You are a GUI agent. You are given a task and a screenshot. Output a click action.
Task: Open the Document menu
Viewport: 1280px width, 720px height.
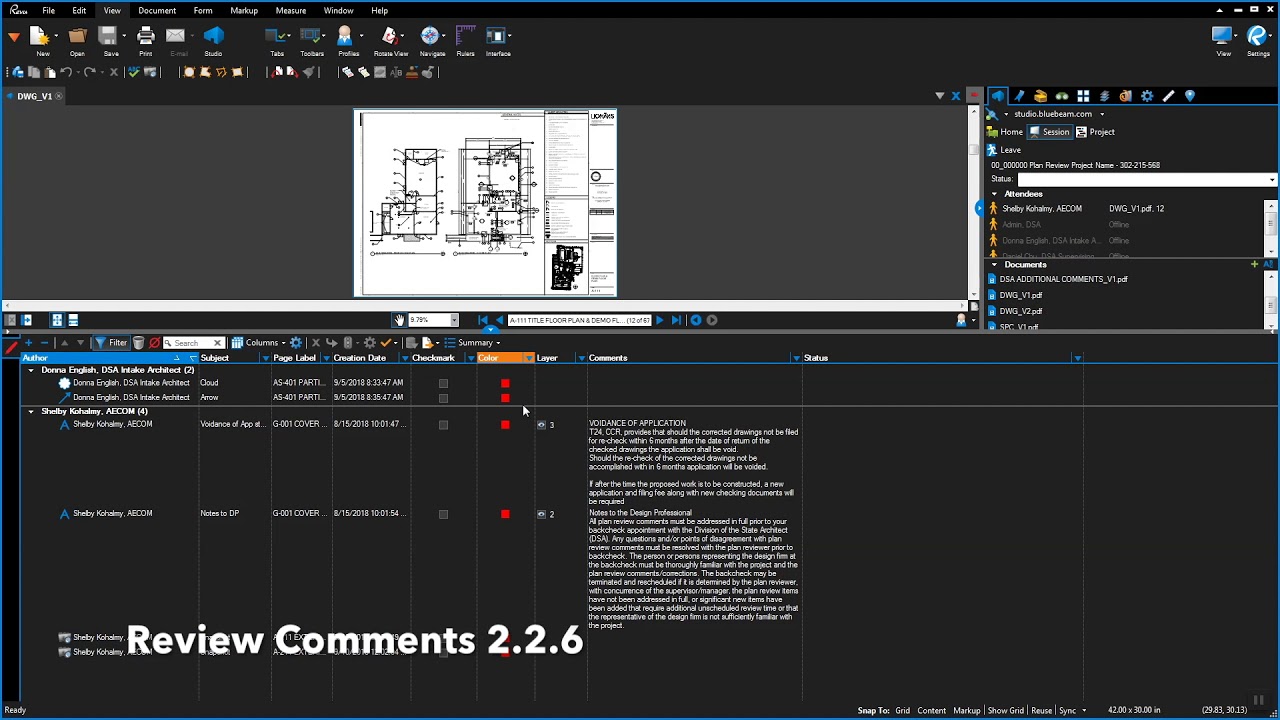[157, 11]
